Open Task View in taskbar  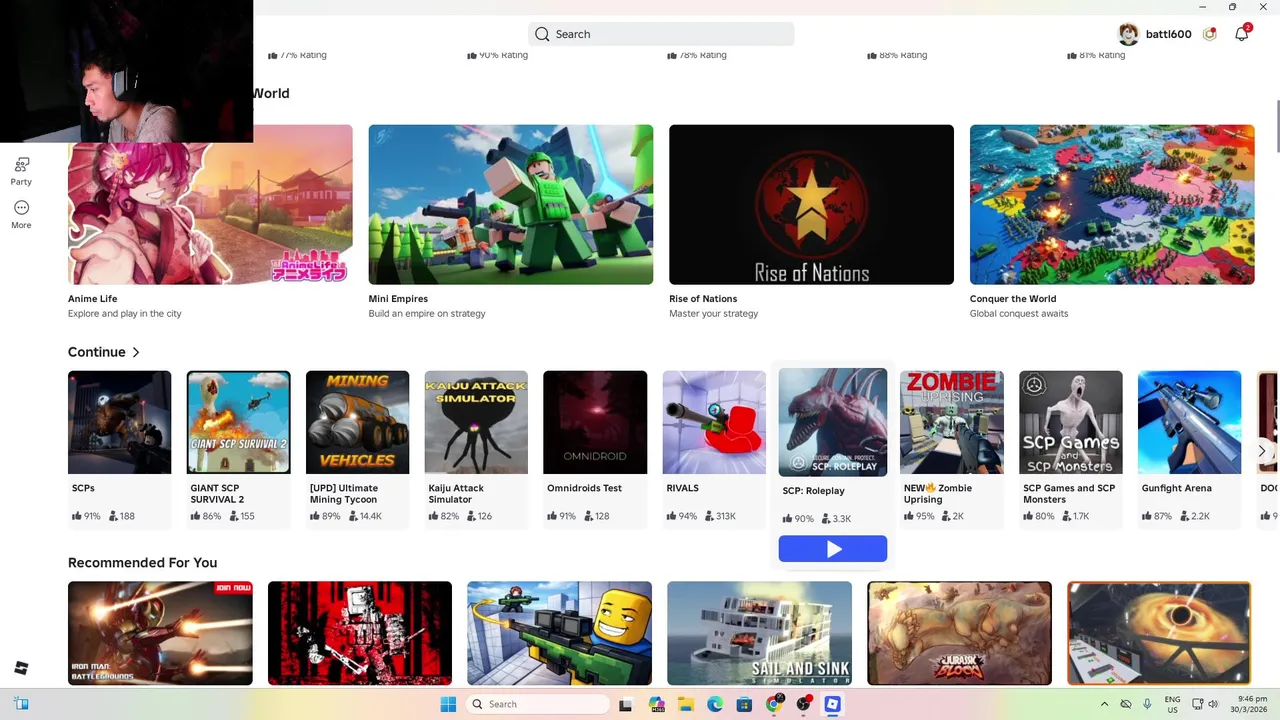626,704
